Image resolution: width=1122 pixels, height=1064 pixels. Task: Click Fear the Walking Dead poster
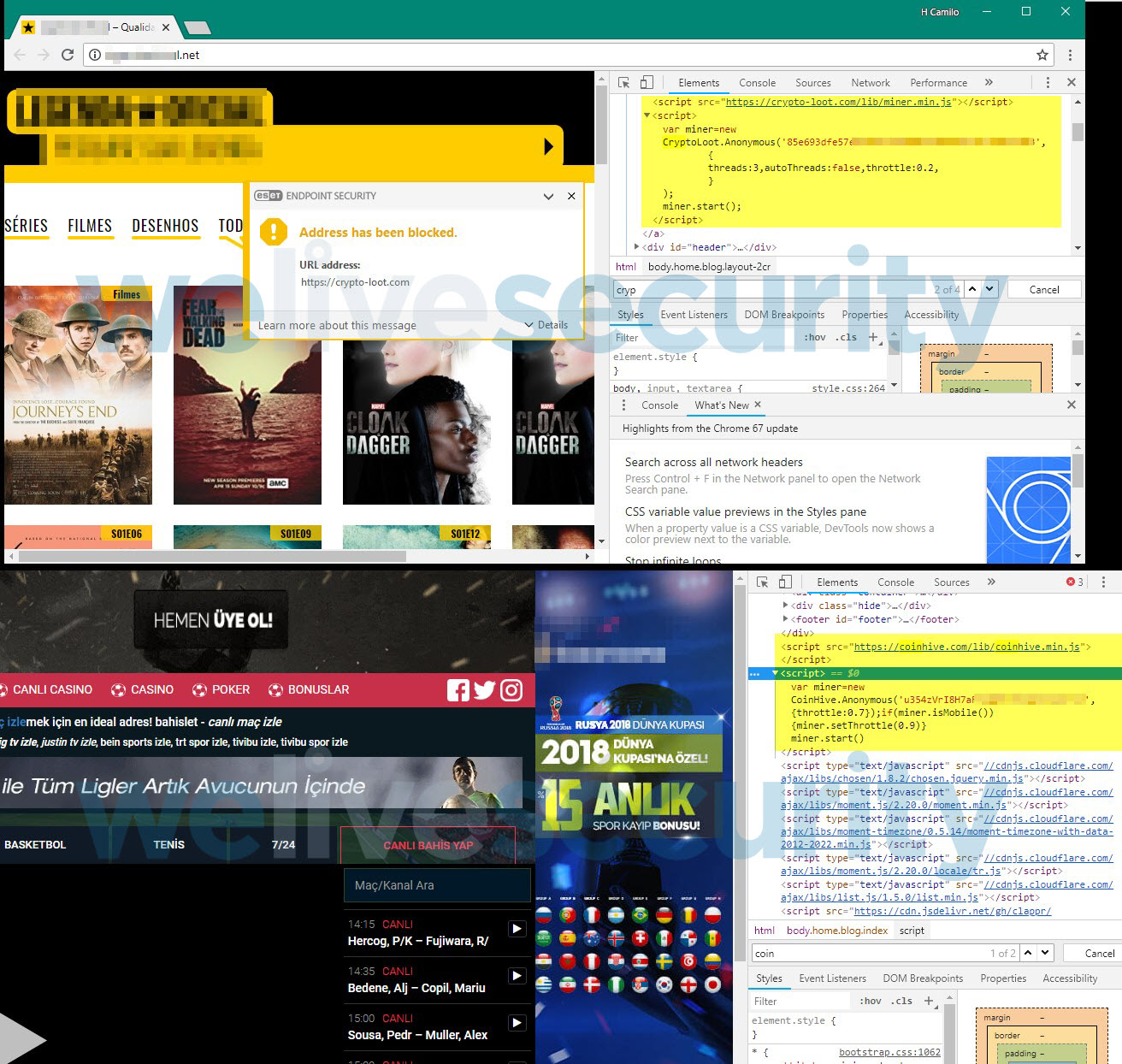(247, 395)
